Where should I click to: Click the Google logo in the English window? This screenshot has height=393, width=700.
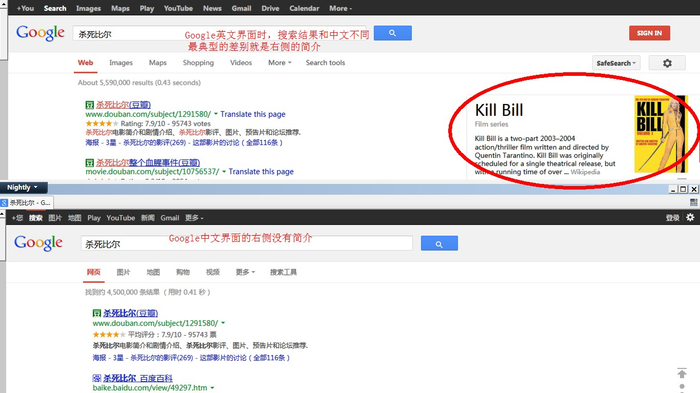point(40,33)
